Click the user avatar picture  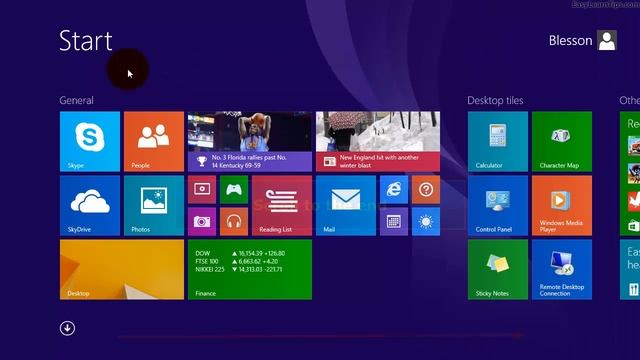607,40
